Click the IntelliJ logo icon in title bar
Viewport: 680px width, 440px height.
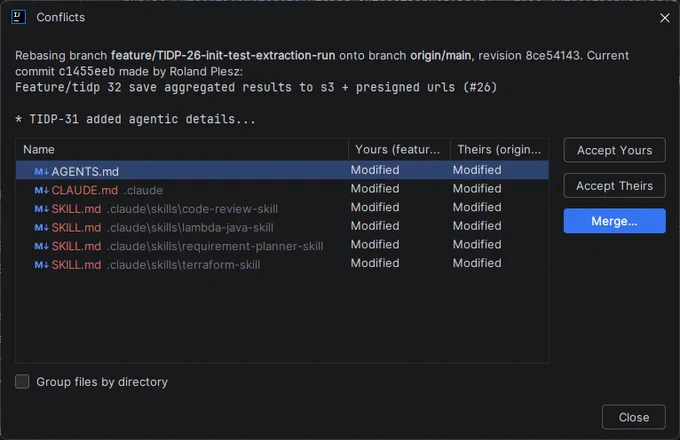[18, 17]
